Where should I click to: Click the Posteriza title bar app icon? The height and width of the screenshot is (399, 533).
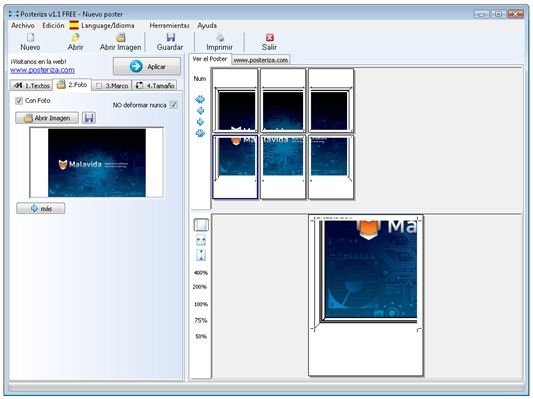click(14, 14)
